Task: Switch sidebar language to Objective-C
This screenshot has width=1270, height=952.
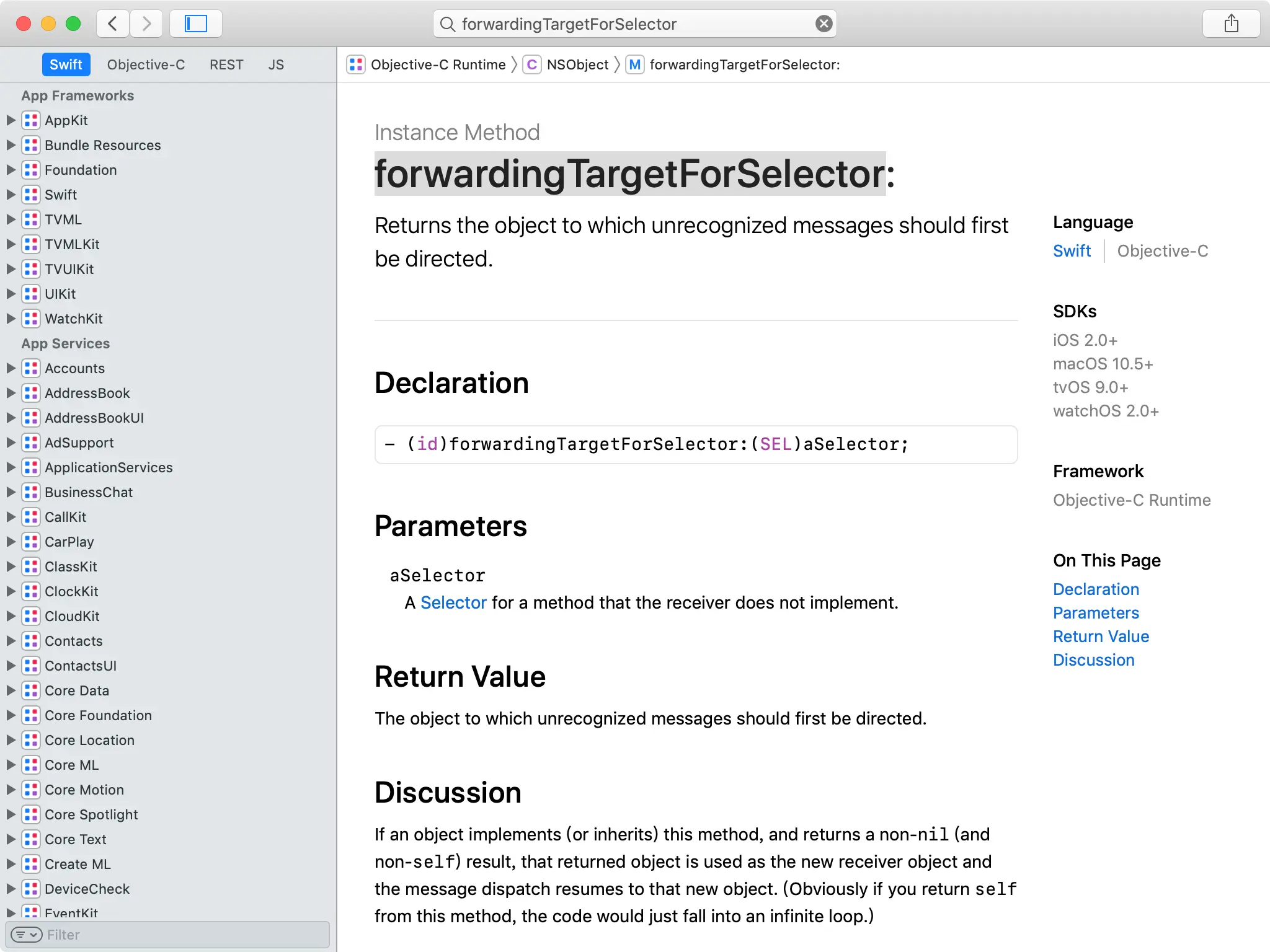Action: coord(146,64)
